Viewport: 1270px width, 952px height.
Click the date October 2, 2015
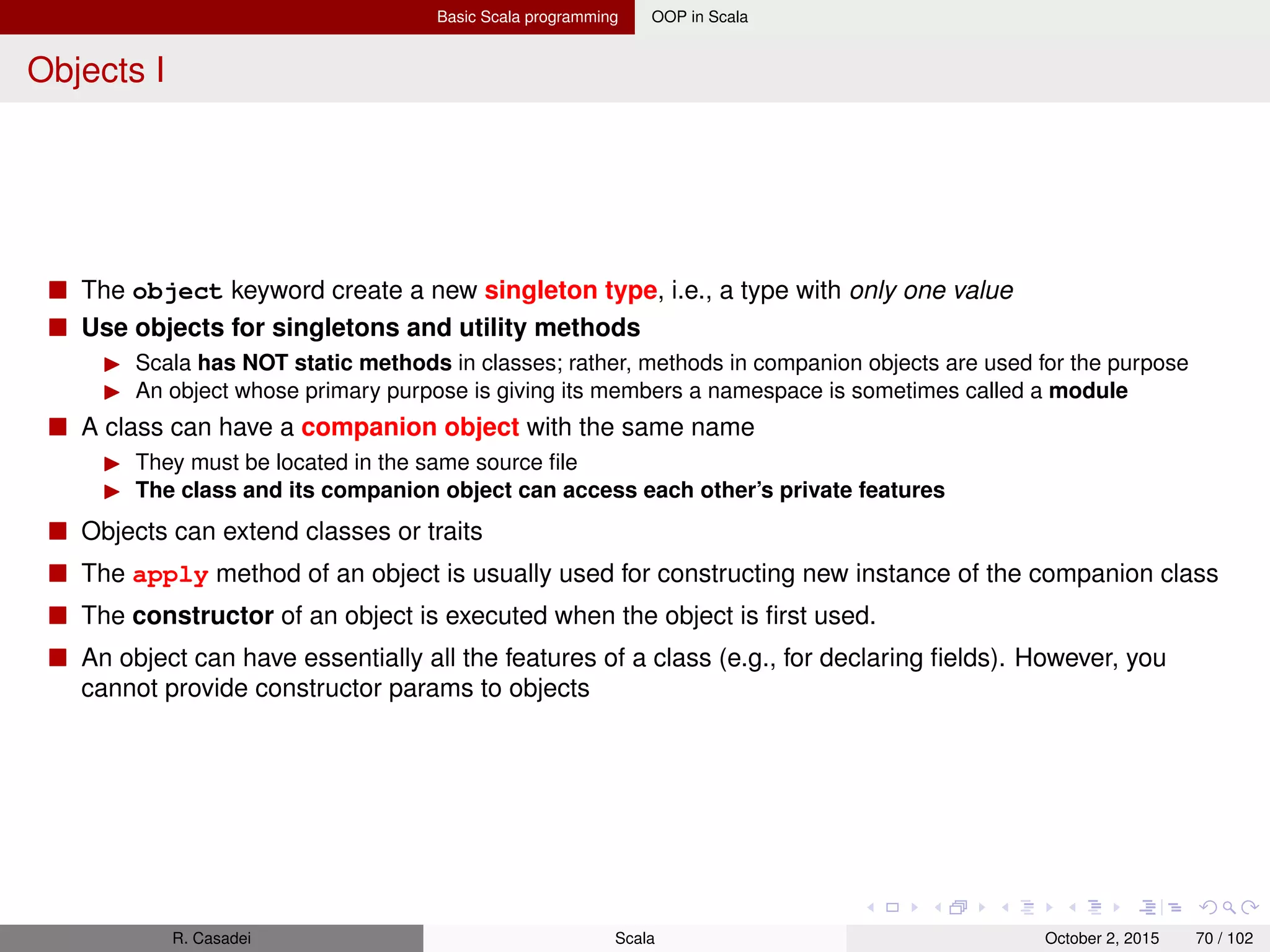(1101, 938)
